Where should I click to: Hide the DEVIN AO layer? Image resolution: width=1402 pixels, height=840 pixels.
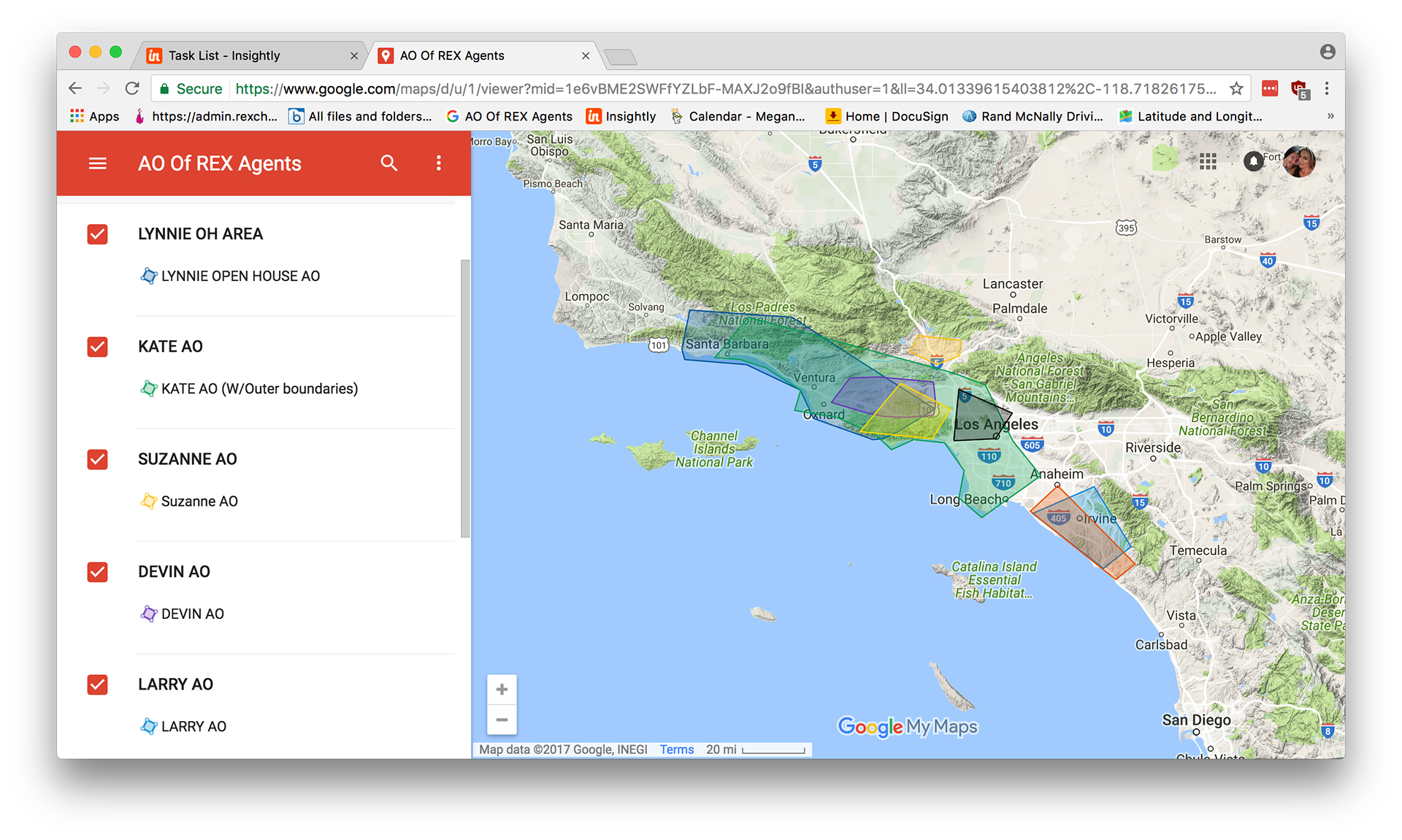[x=97, y=572]
